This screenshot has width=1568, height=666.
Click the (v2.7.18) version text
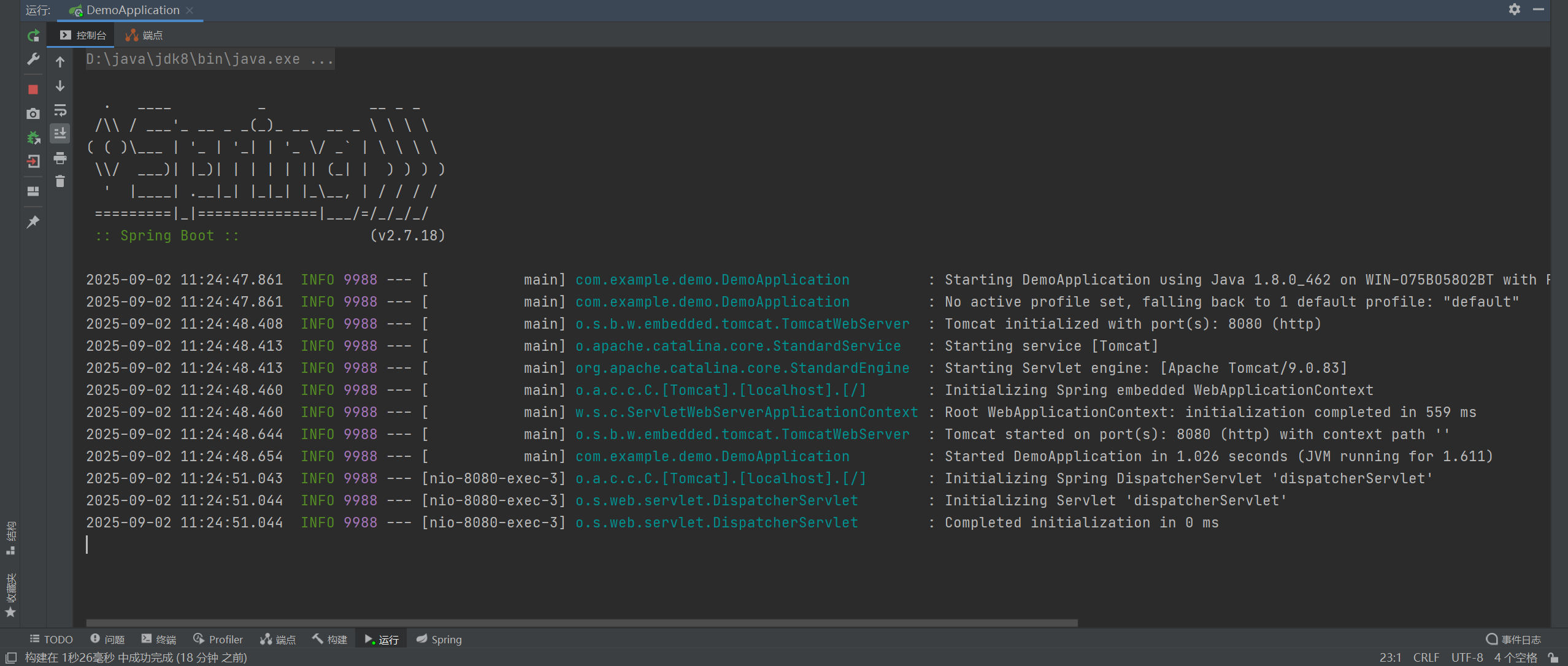(407, 235)
